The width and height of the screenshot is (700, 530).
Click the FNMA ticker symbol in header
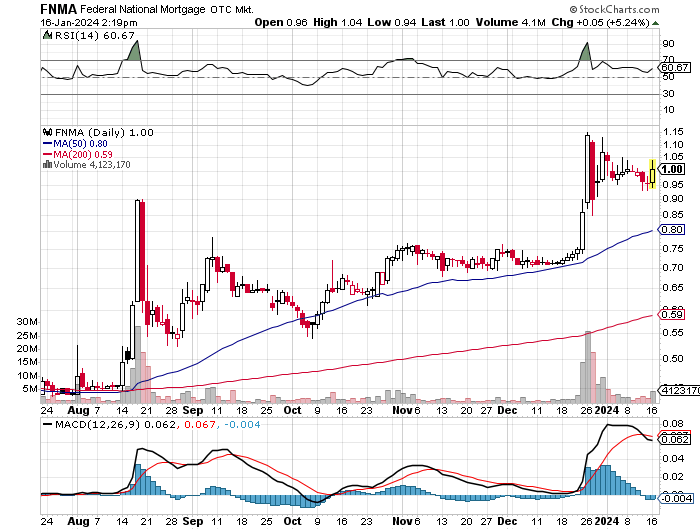[58, 9]
